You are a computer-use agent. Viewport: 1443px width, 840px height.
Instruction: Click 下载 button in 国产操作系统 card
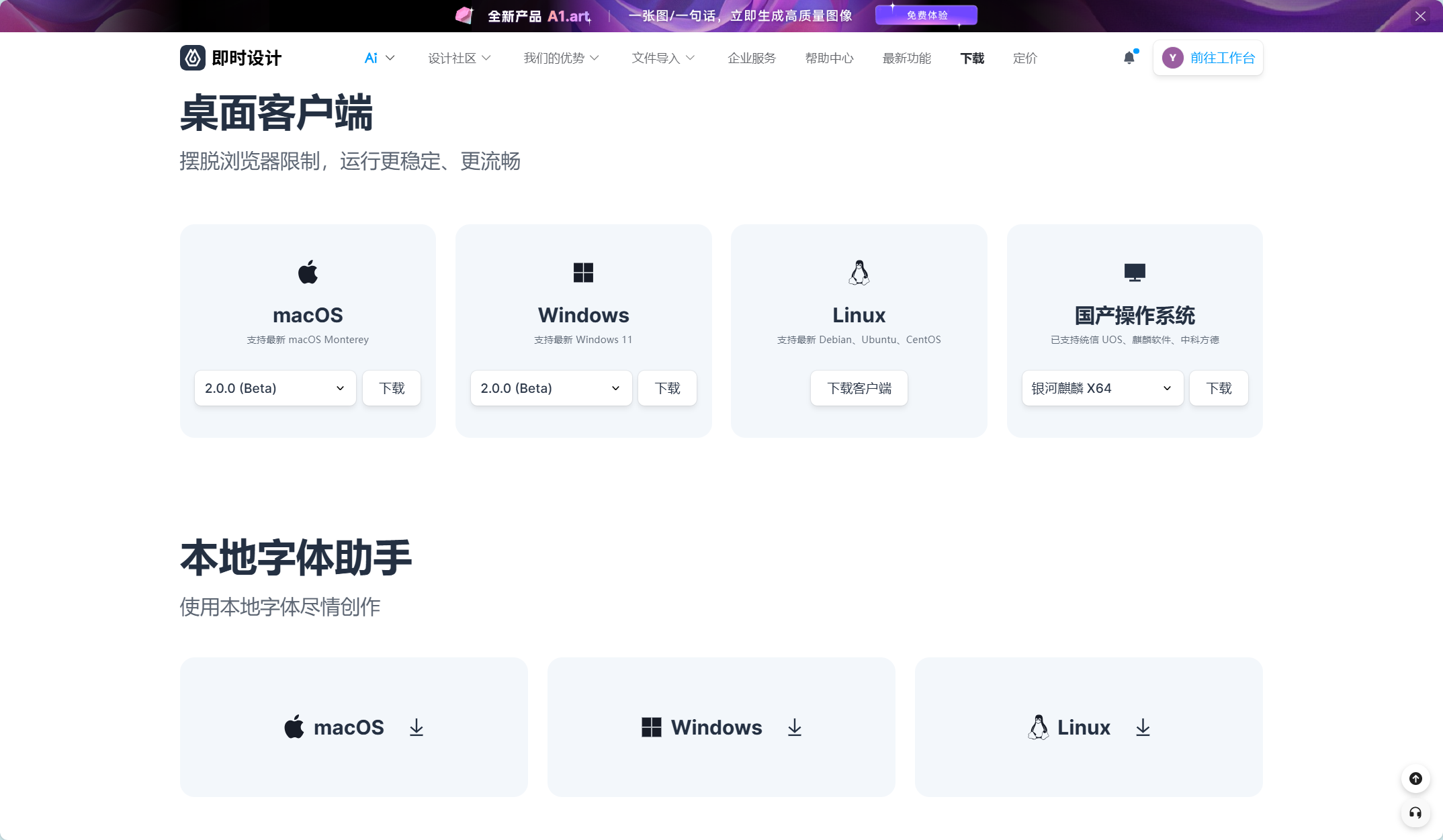point(1219,388)
